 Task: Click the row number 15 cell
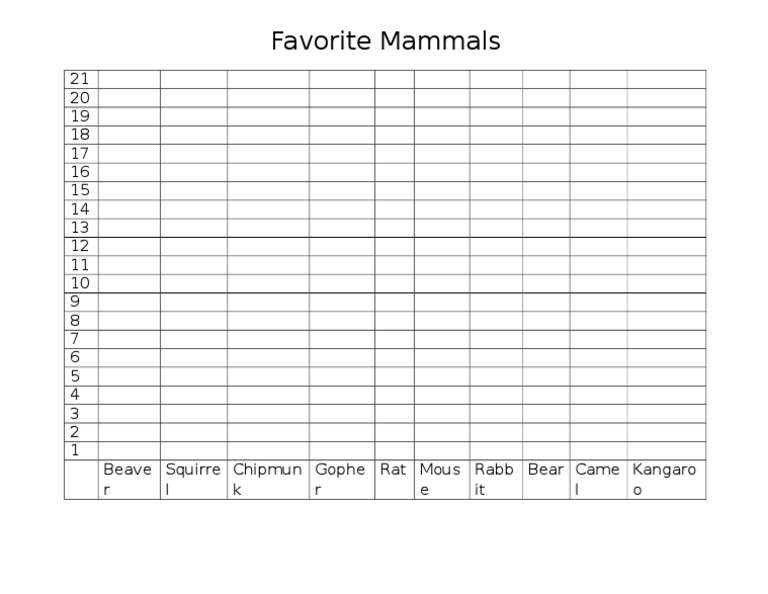80,190
